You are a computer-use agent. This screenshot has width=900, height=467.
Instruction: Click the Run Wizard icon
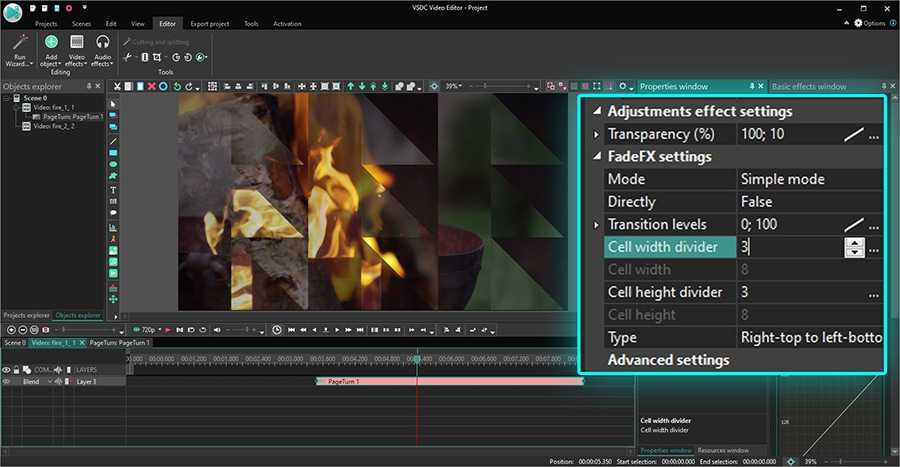[19, 43]
